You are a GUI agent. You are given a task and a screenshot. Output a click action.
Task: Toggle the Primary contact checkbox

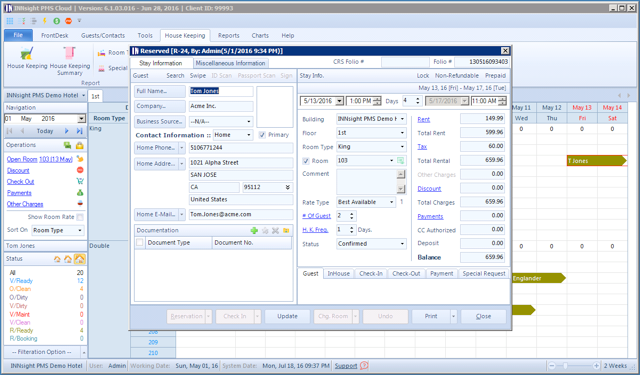[262, 135]
